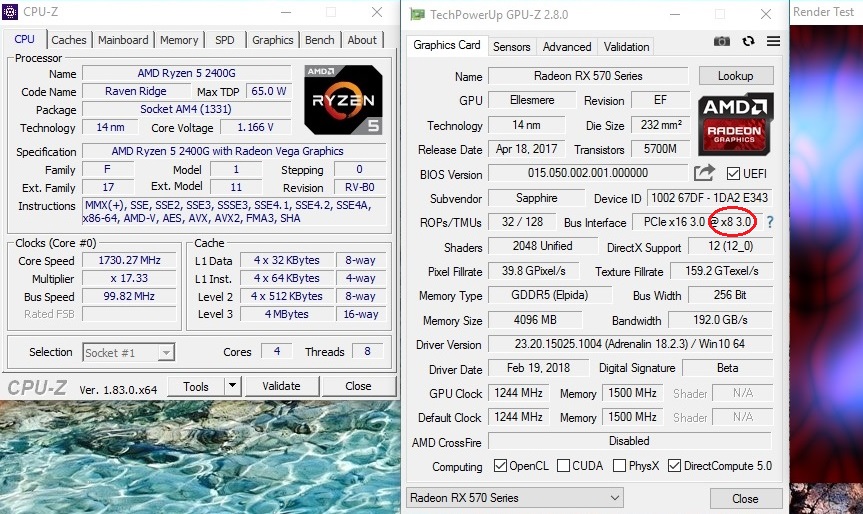The image size is (863, 514).
Task: Toggle the PhysX checkbox
Action: tap(619, 466)
